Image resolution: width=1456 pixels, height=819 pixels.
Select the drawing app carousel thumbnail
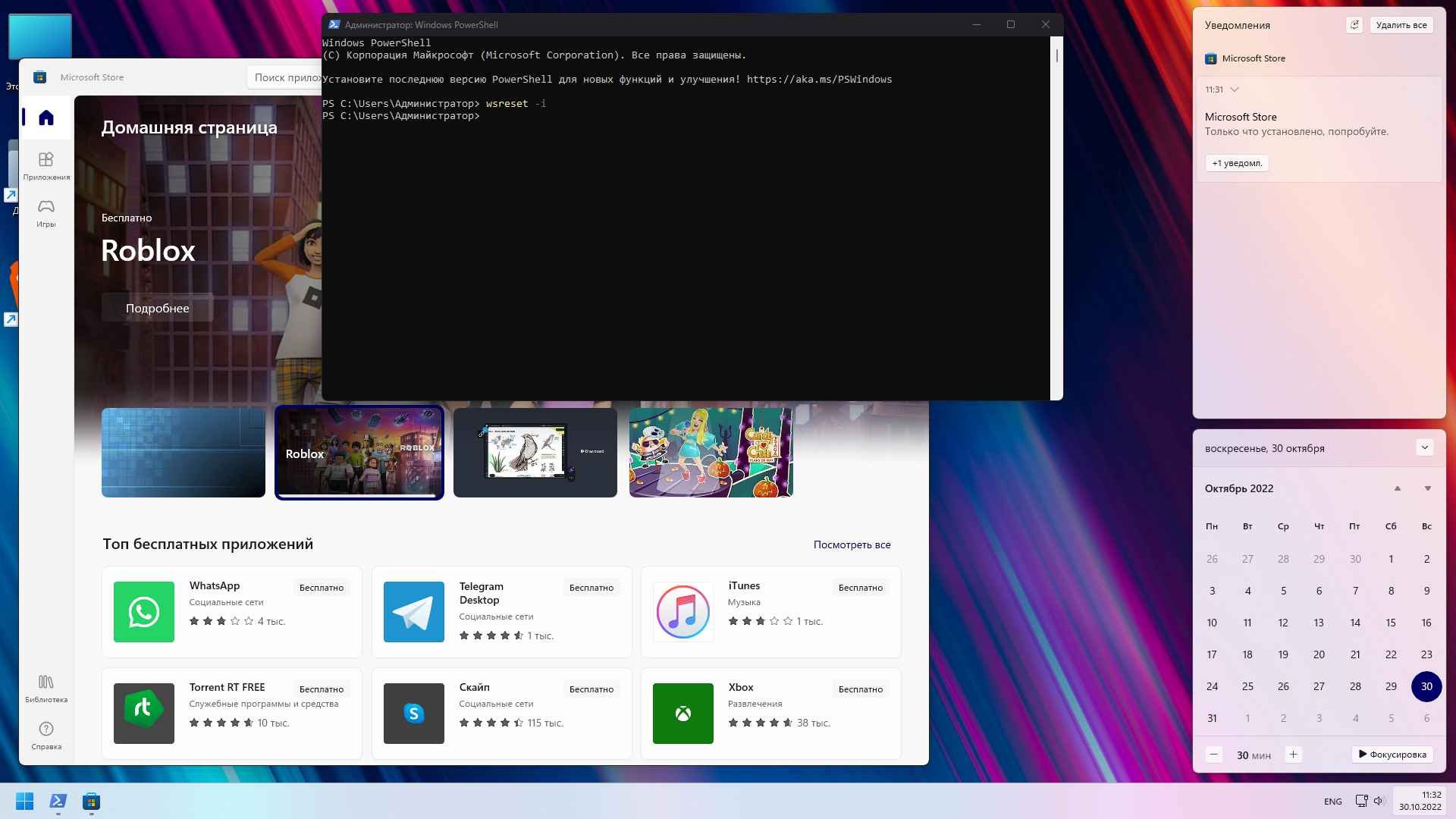(x=535, y=453)
